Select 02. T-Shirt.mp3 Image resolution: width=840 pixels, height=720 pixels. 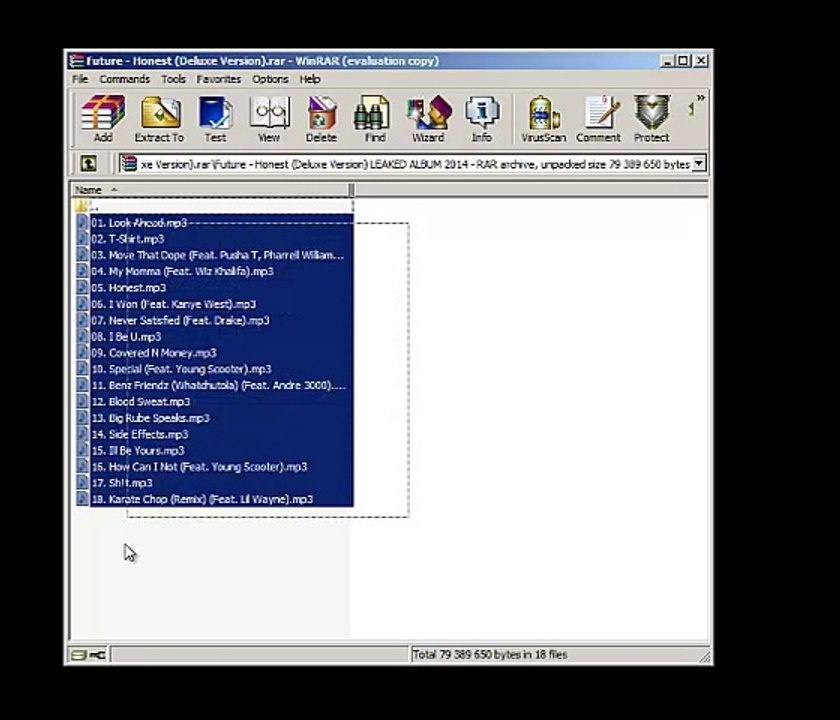pos(214,239)
